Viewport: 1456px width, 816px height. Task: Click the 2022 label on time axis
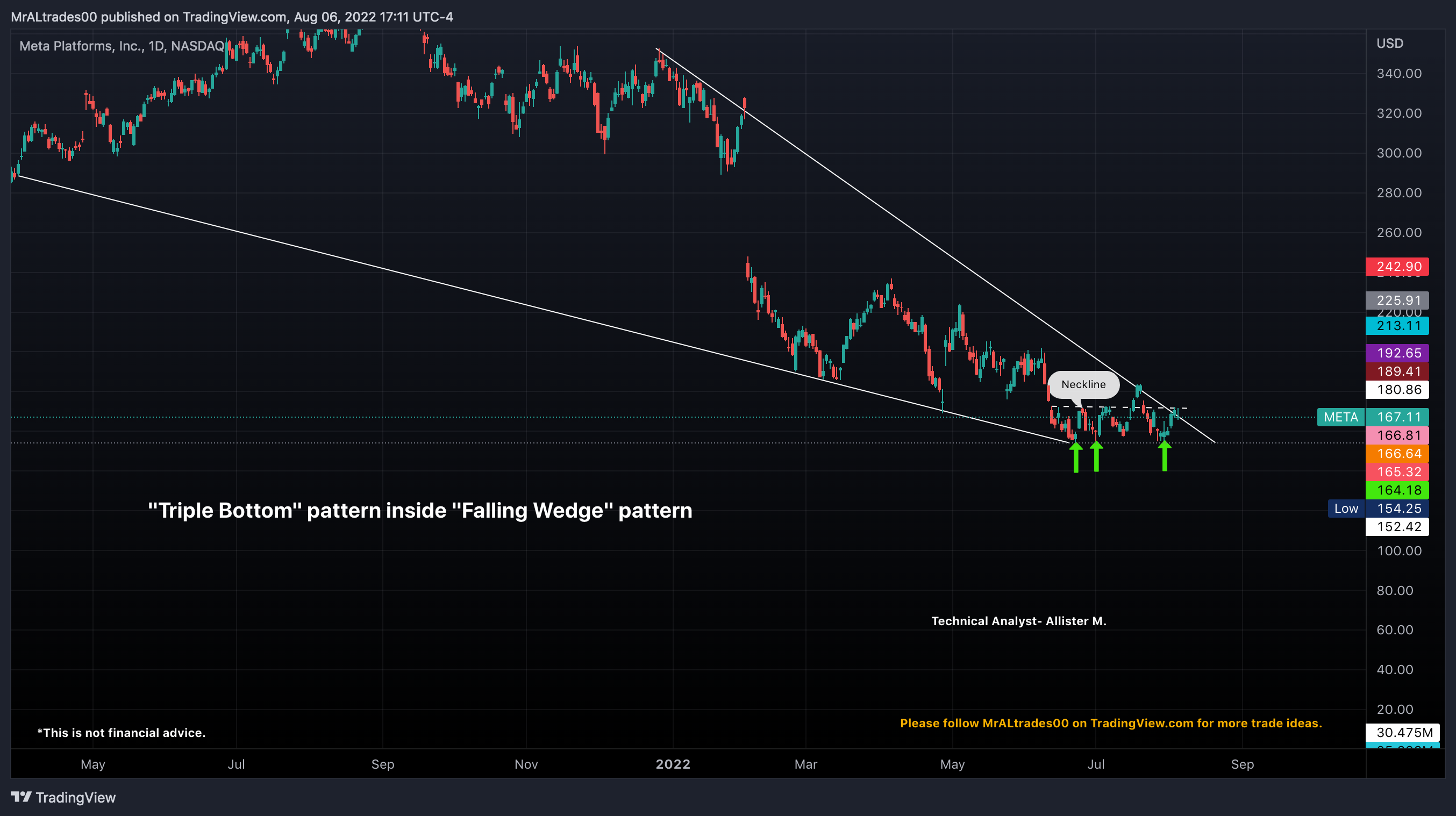click(x=673, y=764)
